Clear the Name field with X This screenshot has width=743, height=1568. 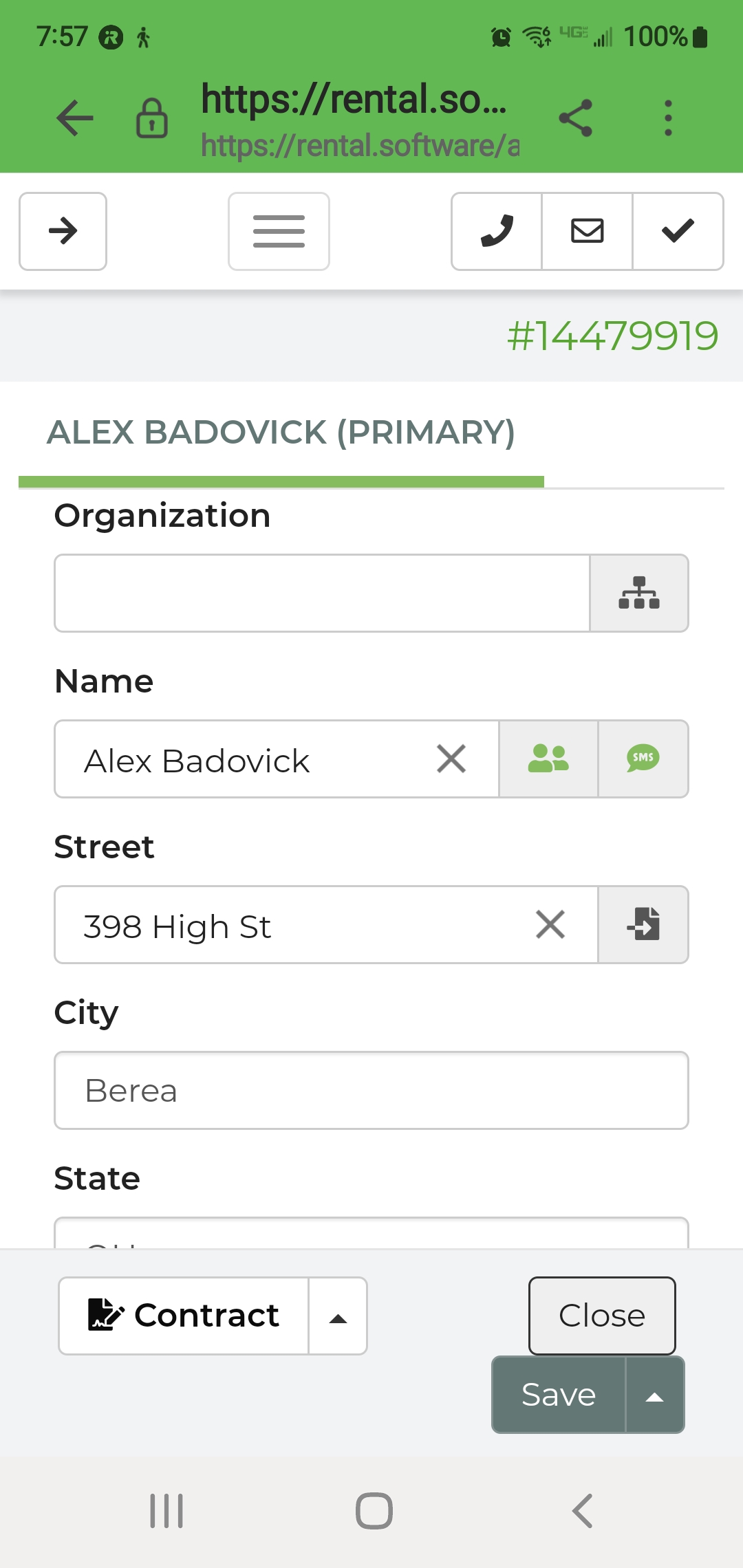451,759
